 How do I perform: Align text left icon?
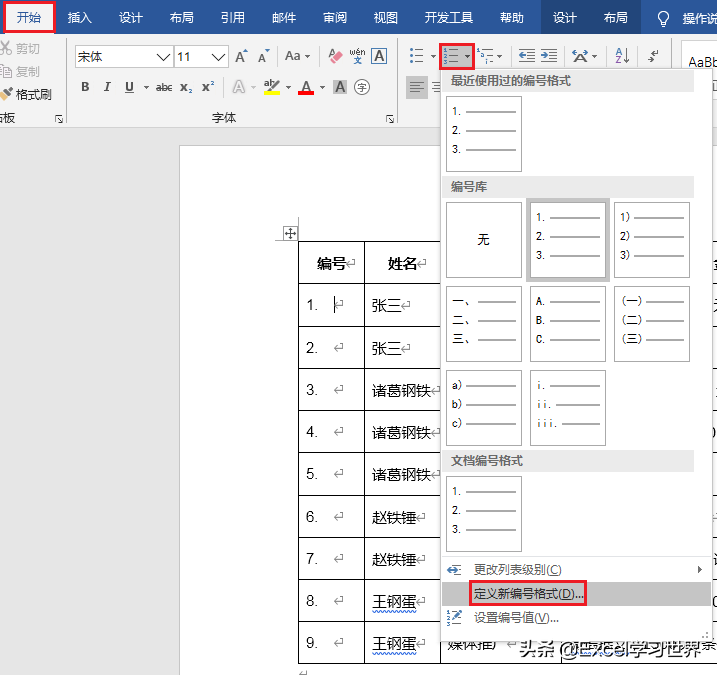(417, 86)
